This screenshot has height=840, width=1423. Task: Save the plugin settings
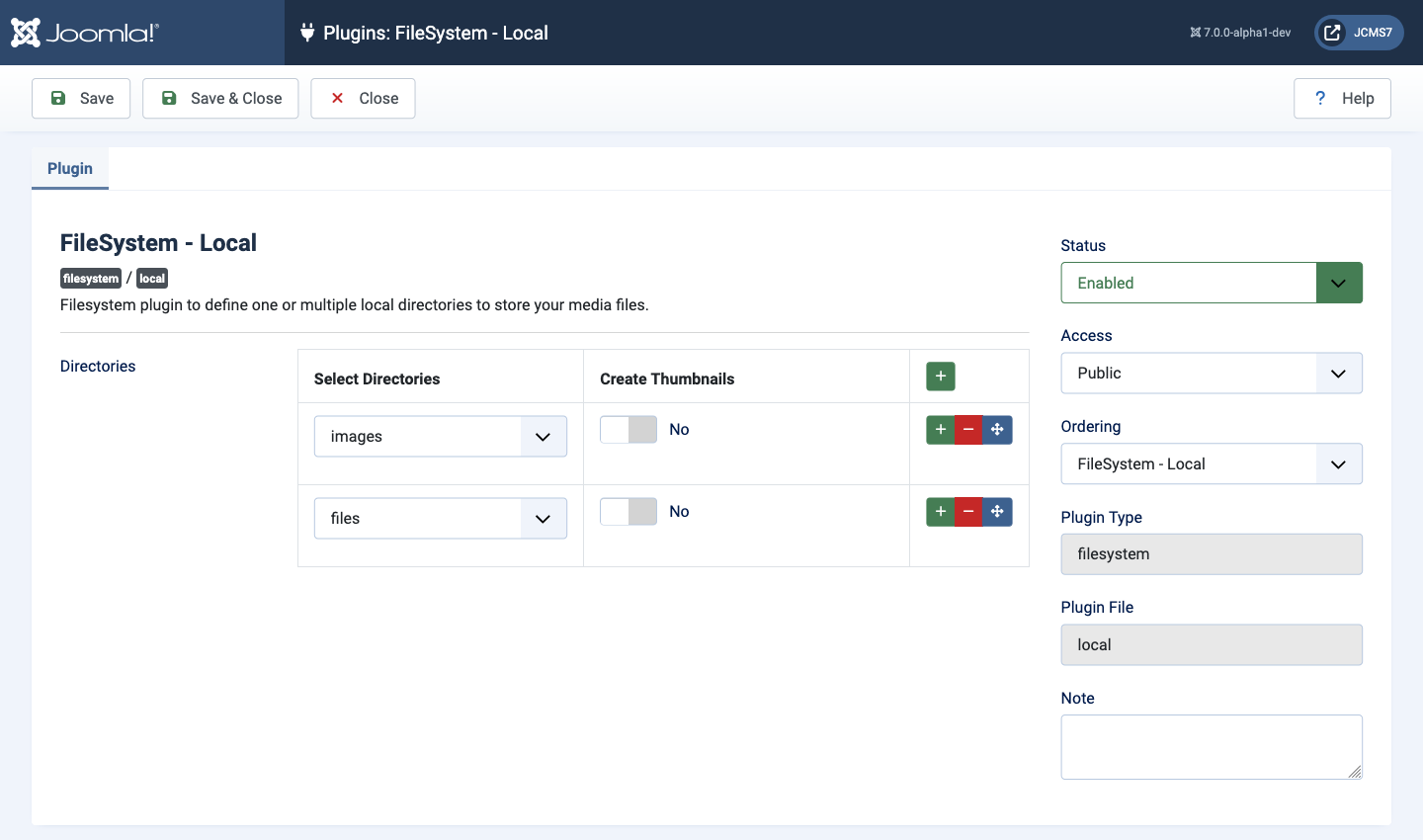[x=81, y=99]
